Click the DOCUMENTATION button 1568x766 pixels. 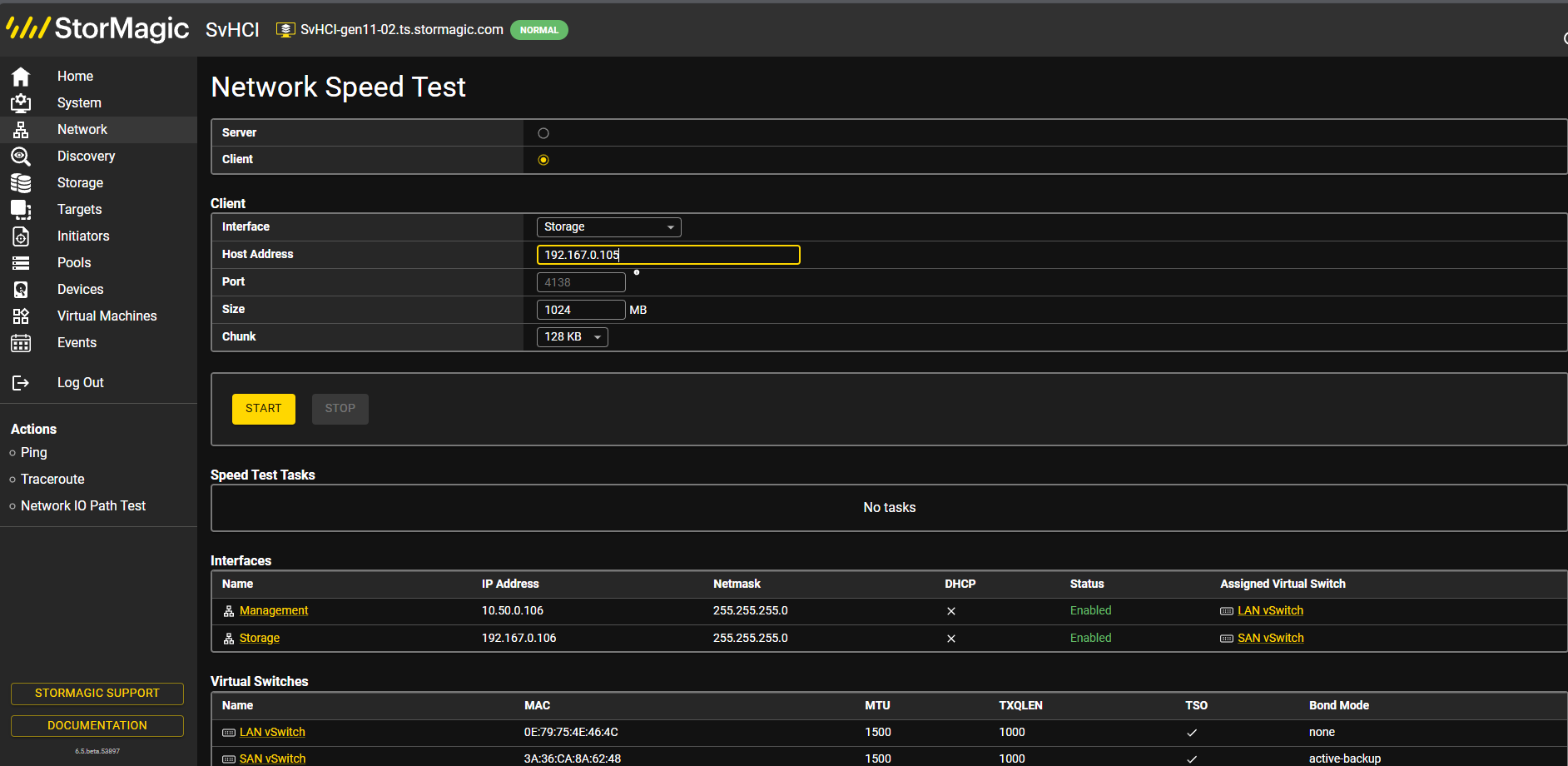(97, 726)
